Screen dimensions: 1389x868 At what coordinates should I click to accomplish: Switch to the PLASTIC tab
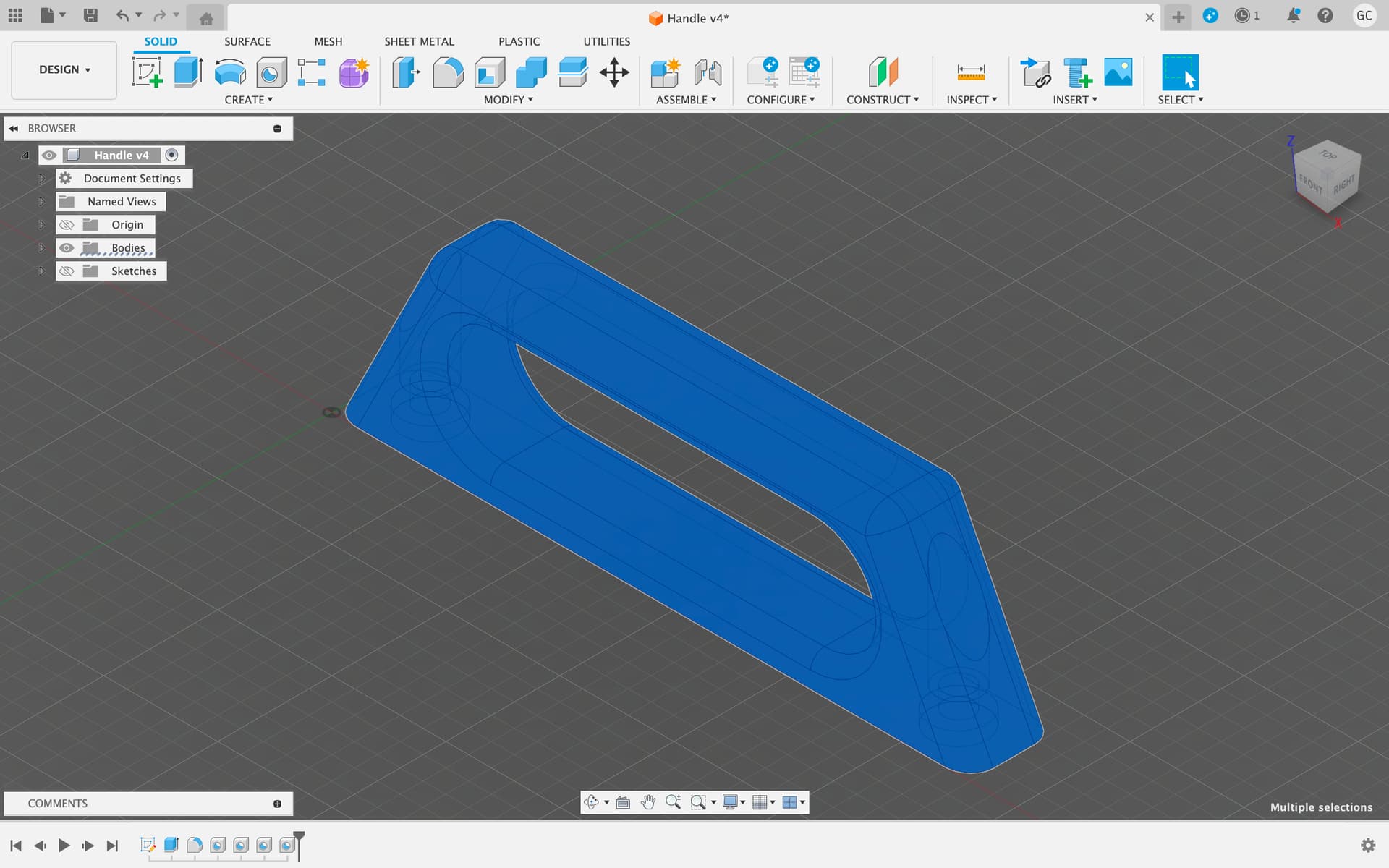tap(519, 41)
